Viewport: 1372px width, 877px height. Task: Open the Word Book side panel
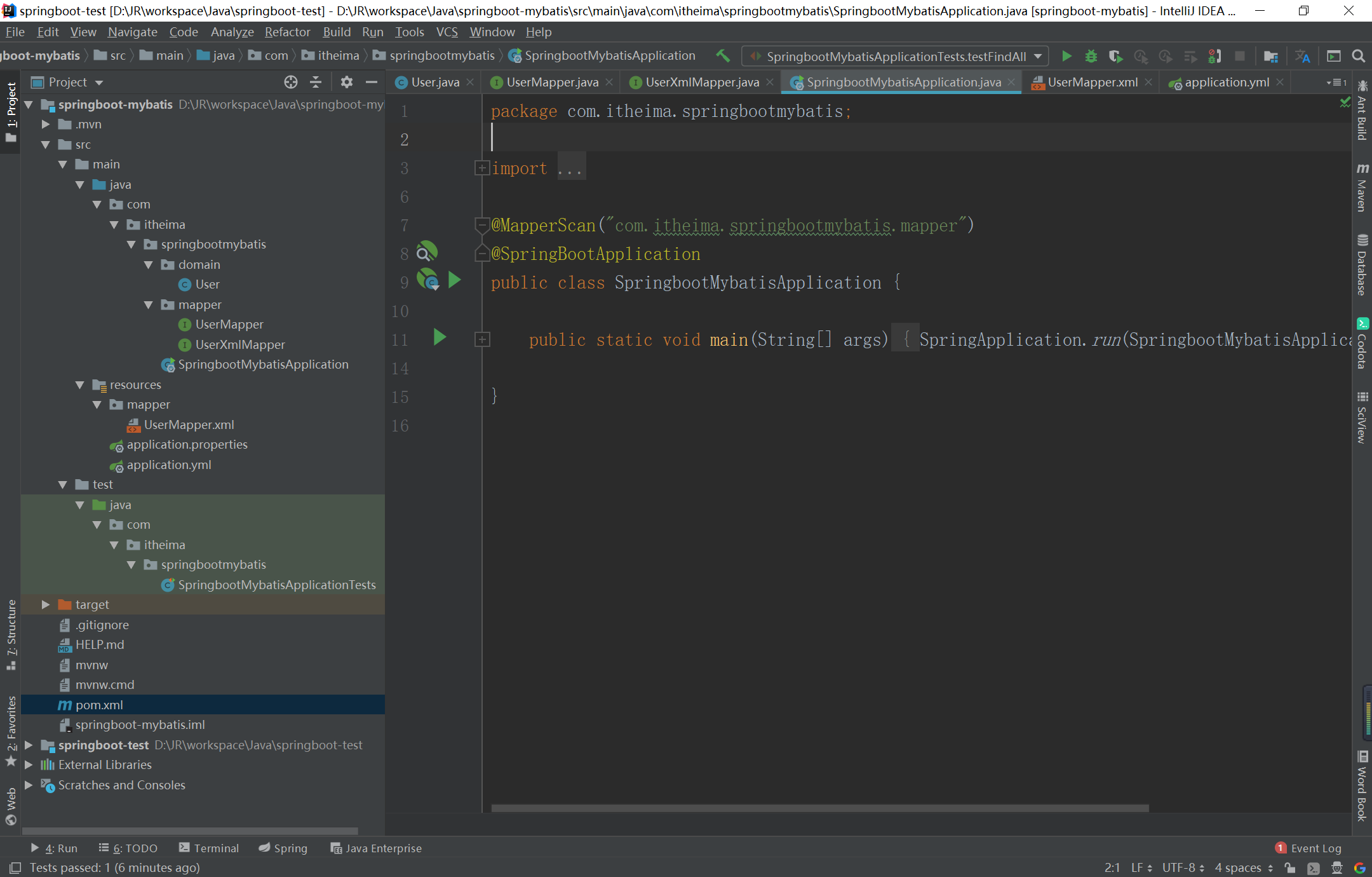coord(1362,786)
